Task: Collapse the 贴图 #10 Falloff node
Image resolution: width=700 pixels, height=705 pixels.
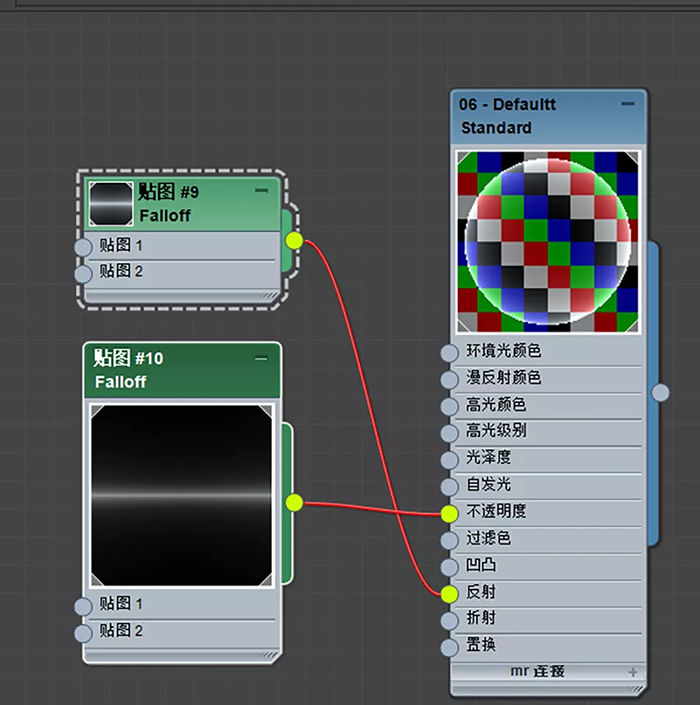Action: pyautogui.click(x=261, y=358)
